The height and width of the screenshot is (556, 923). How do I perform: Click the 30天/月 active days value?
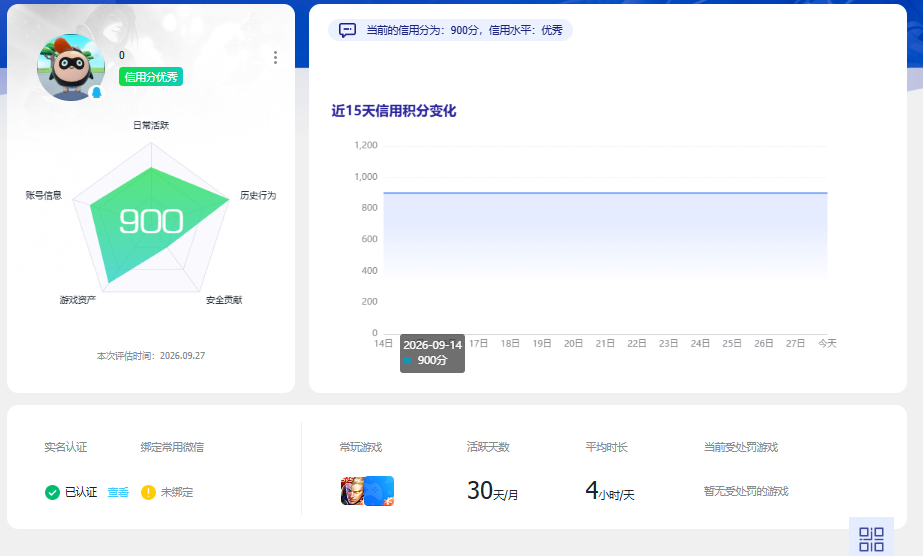click(x=492, y=491)
